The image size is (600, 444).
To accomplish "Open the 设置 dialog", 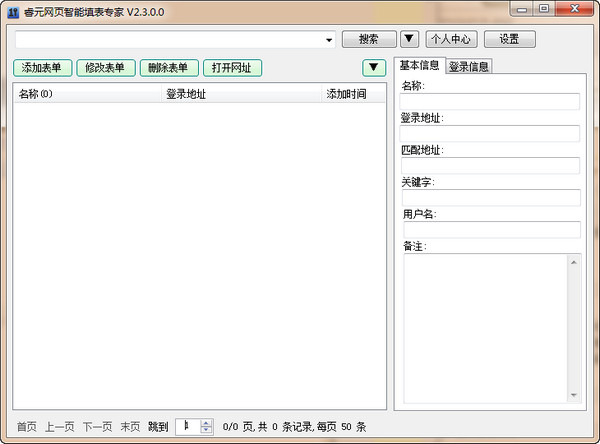I will point(509,39).
